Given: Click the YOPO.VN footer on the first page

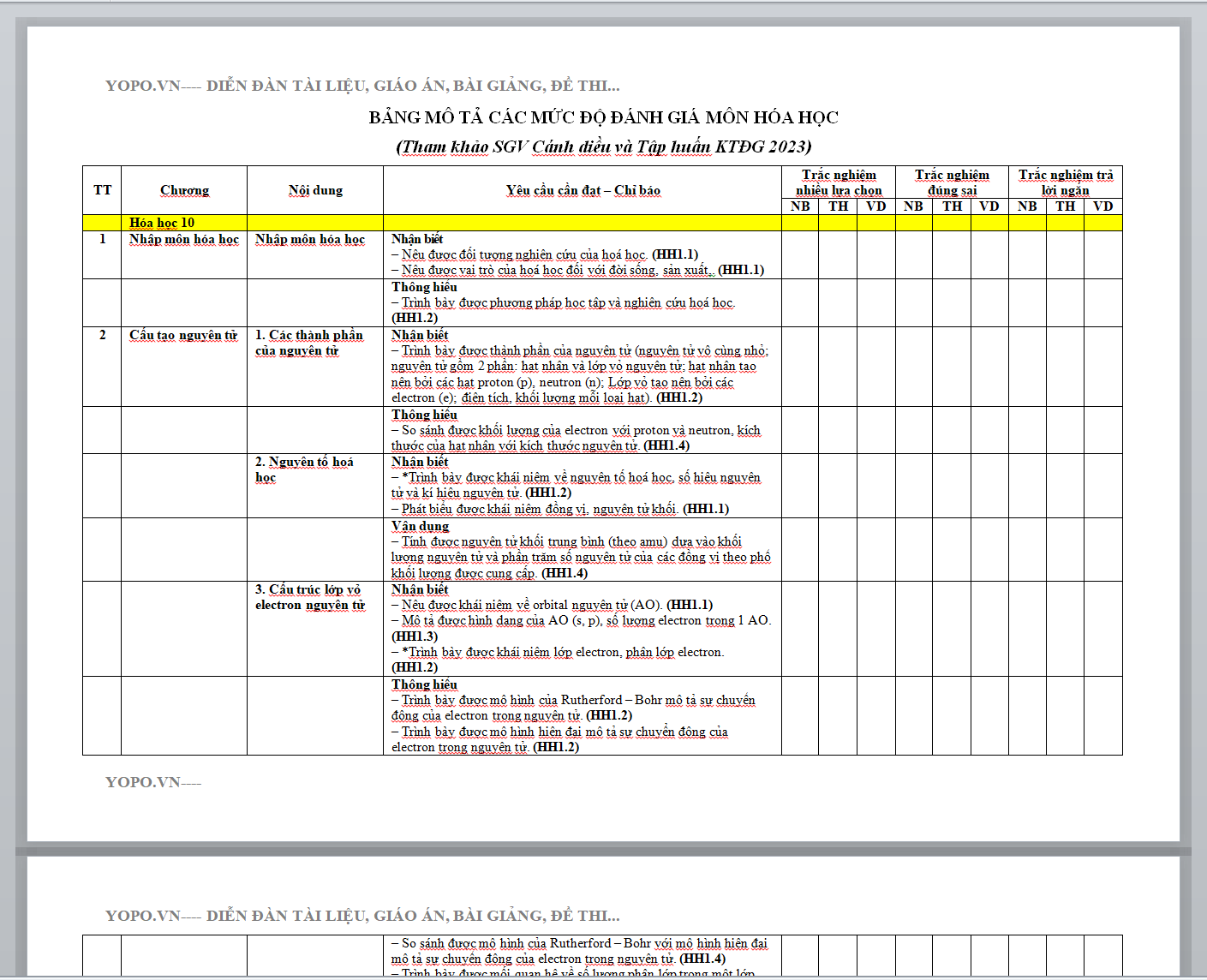Looking at the screenshot, I should [153, 782].
